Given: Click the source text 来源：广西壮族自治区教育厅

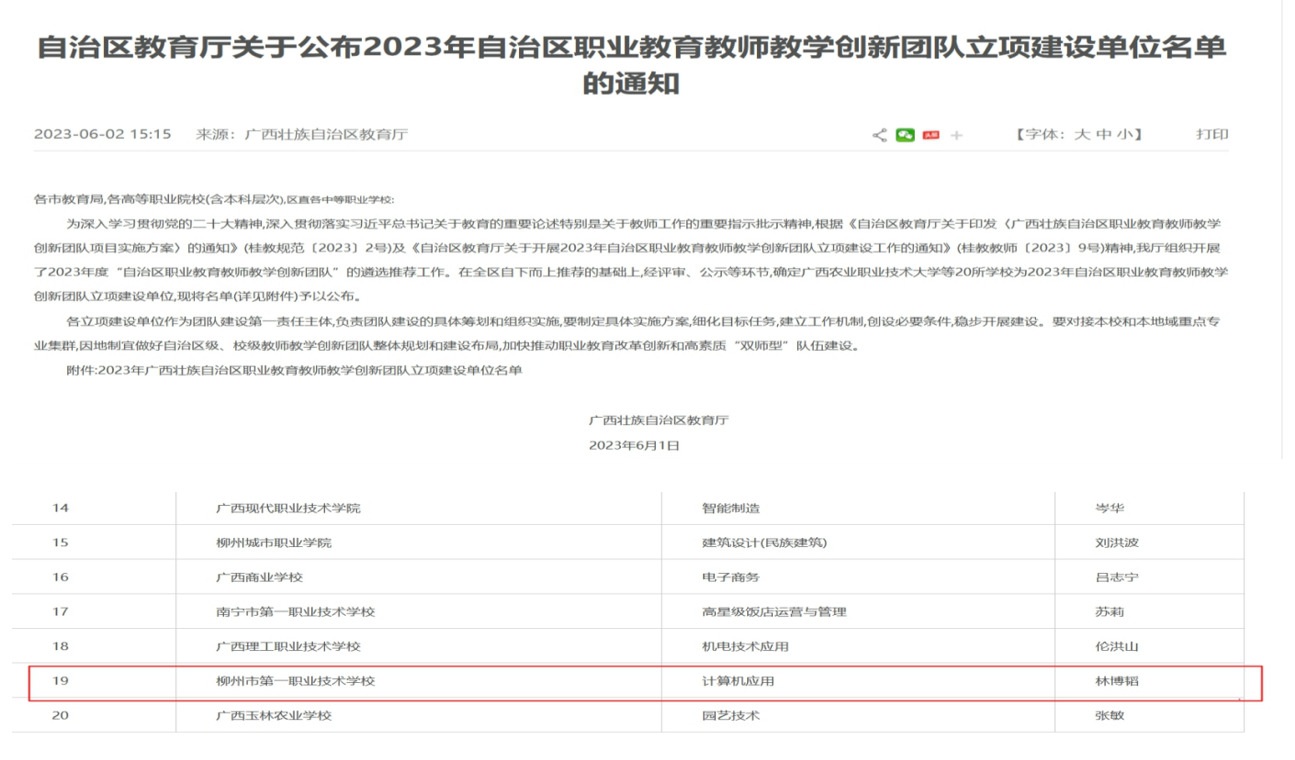Looking at the screenshot, I should tap(301, 134).
